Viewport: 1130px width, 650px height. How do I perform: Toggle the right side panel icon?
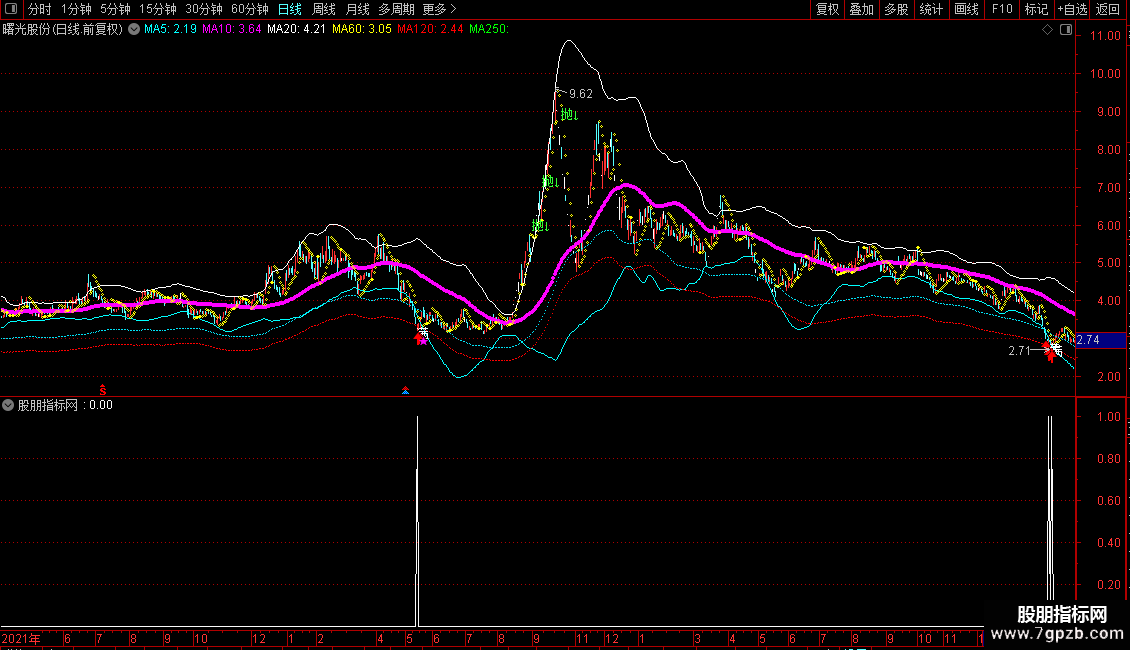pyautogui.click(x=1066, y=30)
